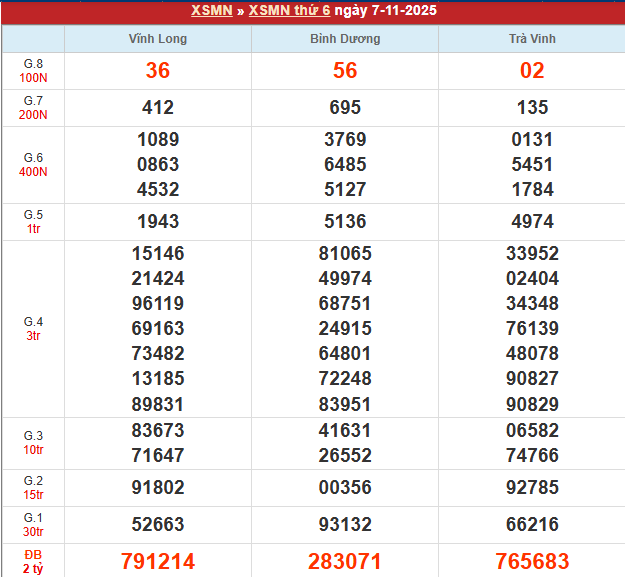The image size is (625, 577).
Task: Click Vĩnh Long G.8 number 36
Action: (158, 71)
